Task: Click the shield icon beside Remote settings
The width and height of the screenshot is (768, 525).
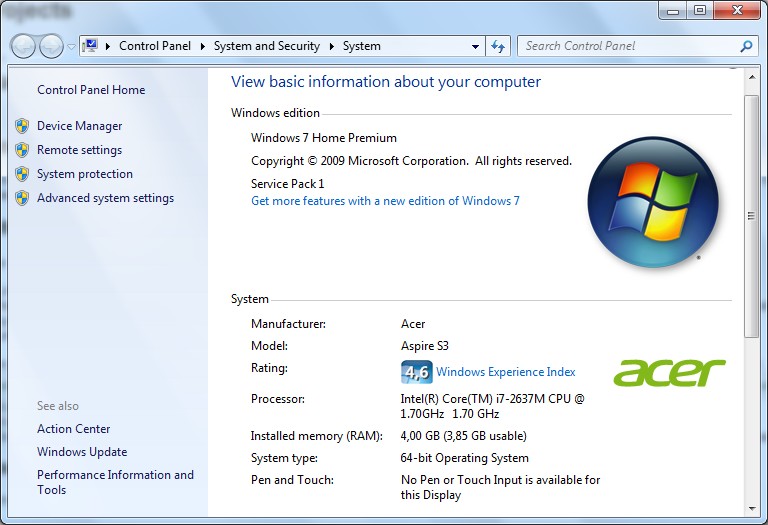Action: click(x=22, y=150)
